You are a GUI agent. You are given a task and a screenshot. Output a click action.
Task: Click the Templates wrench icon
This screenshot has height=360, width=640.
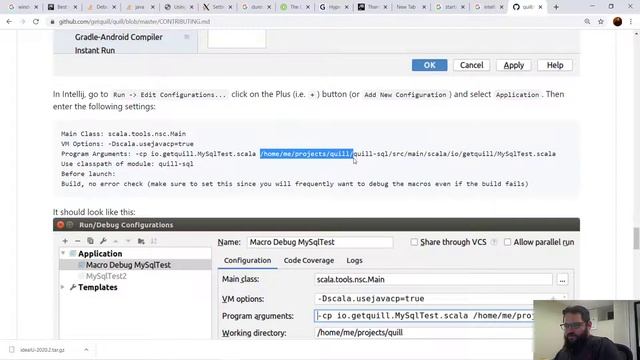point(73,287)
